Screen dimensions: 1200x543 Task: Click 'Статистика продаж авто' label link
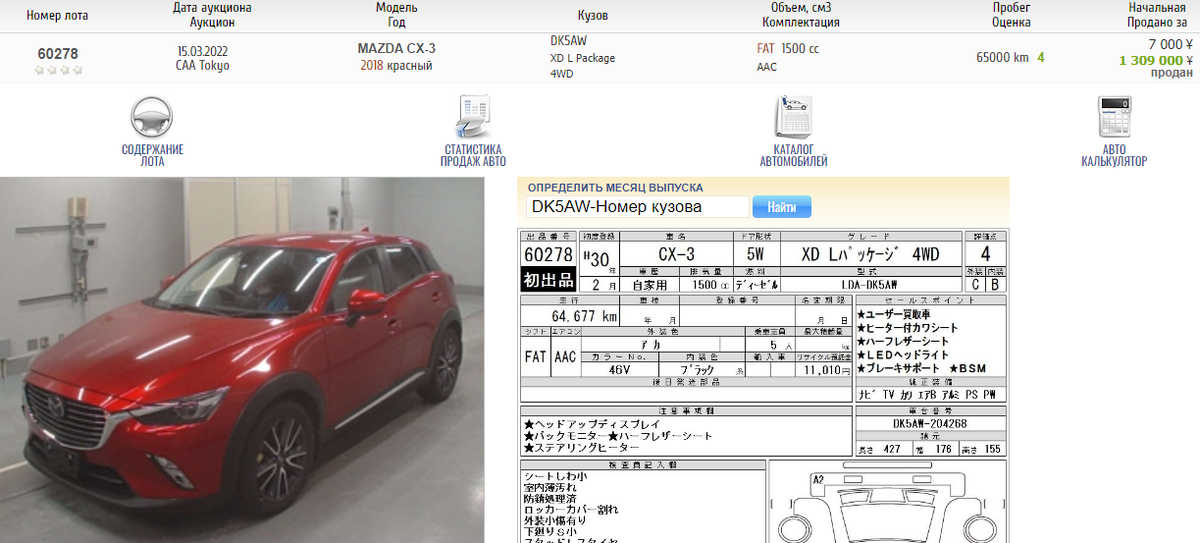tap(473, 155)
